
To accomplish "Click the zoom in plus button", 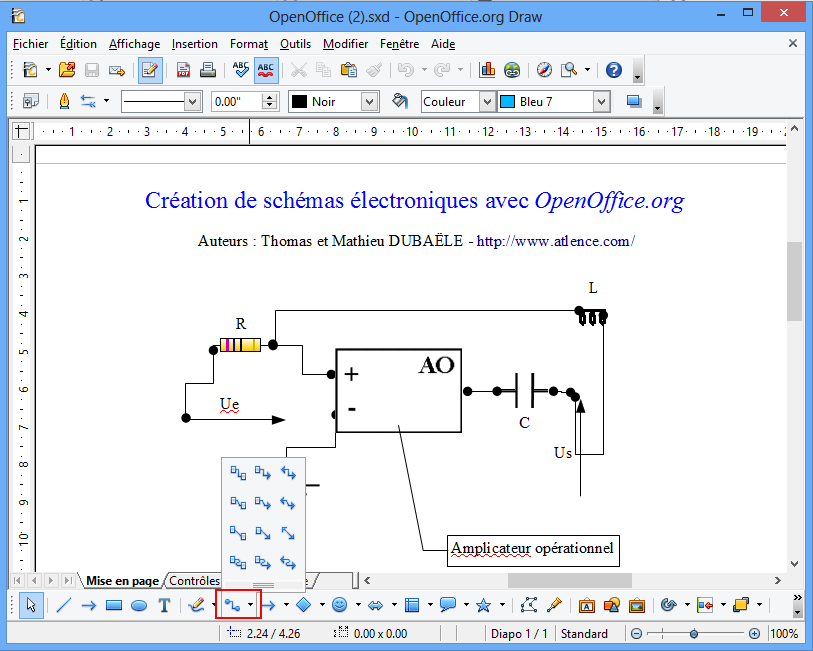I will pos(754,633).
